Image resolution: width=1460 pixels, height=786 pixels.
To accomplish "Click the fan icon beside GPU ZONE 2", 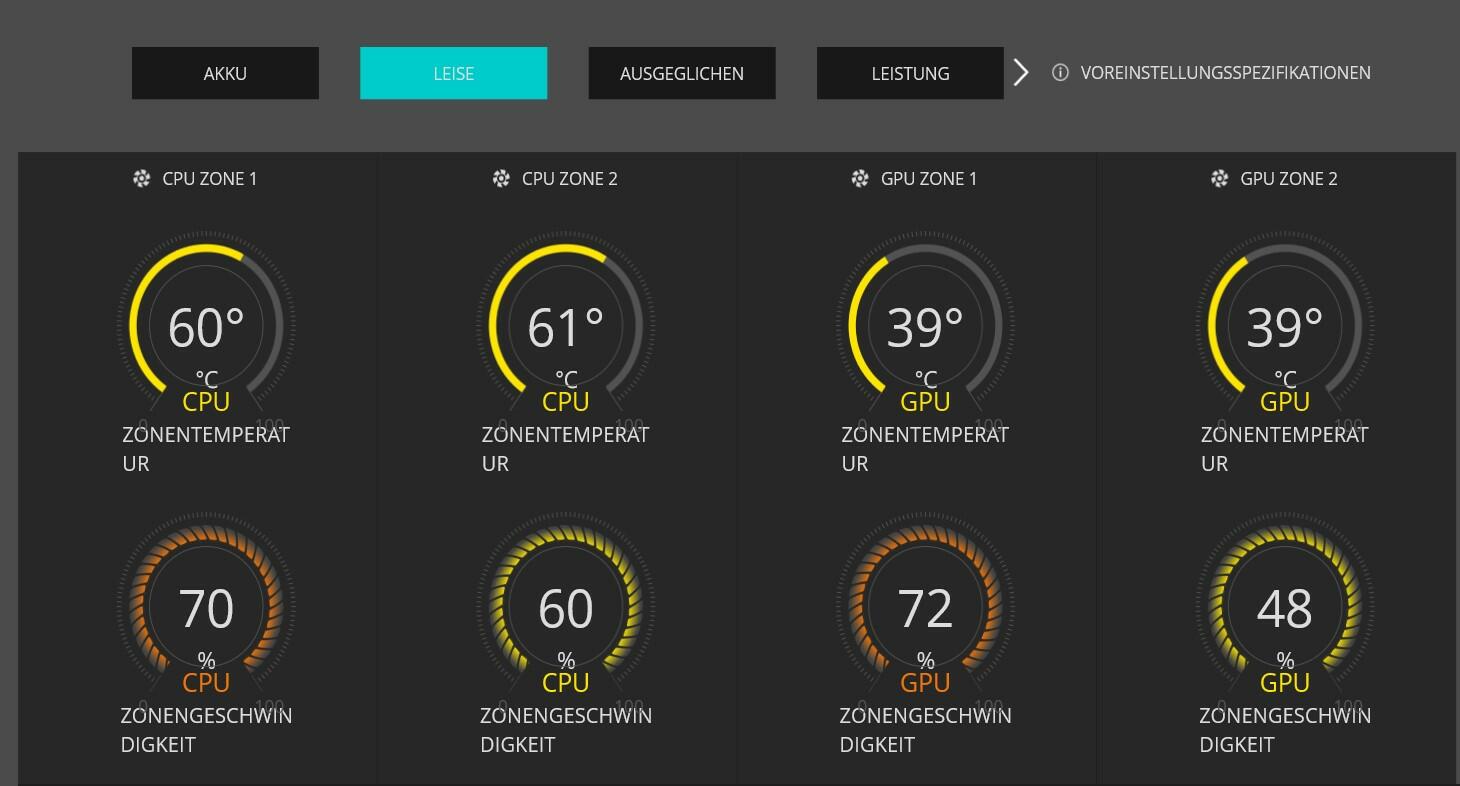I will point(1219,179).
